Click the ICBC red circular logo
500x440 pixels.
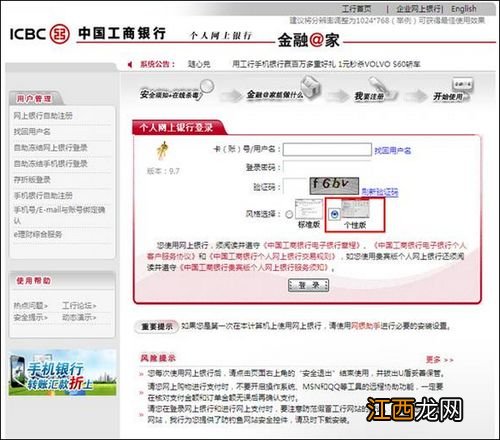(x=59, y=34)
